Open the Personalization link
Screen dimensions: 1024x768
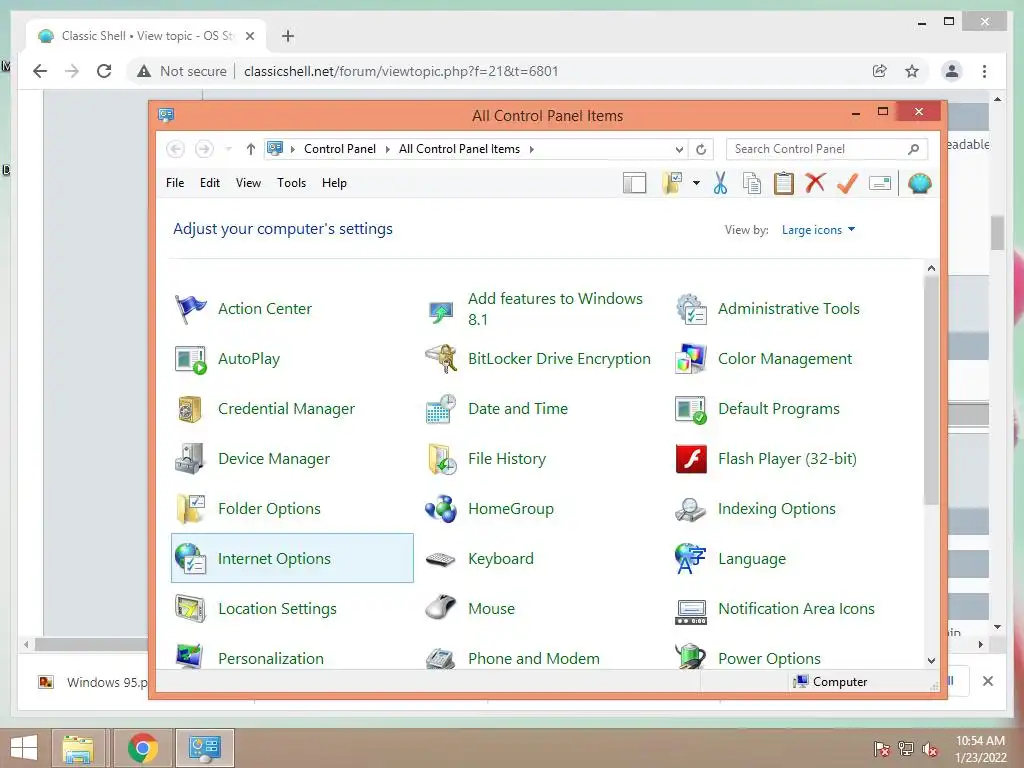click(271, 658)
